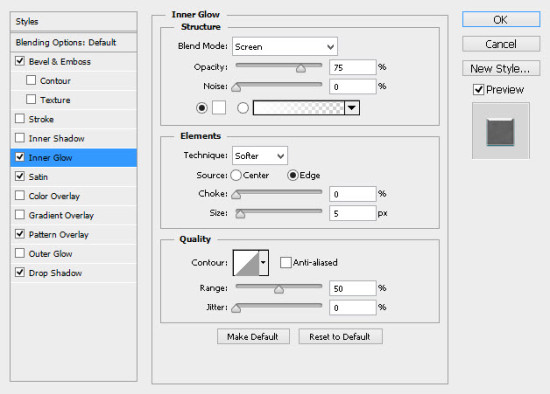Click the style preview thumbnail

pyautogui.click(x=501, y=131)
